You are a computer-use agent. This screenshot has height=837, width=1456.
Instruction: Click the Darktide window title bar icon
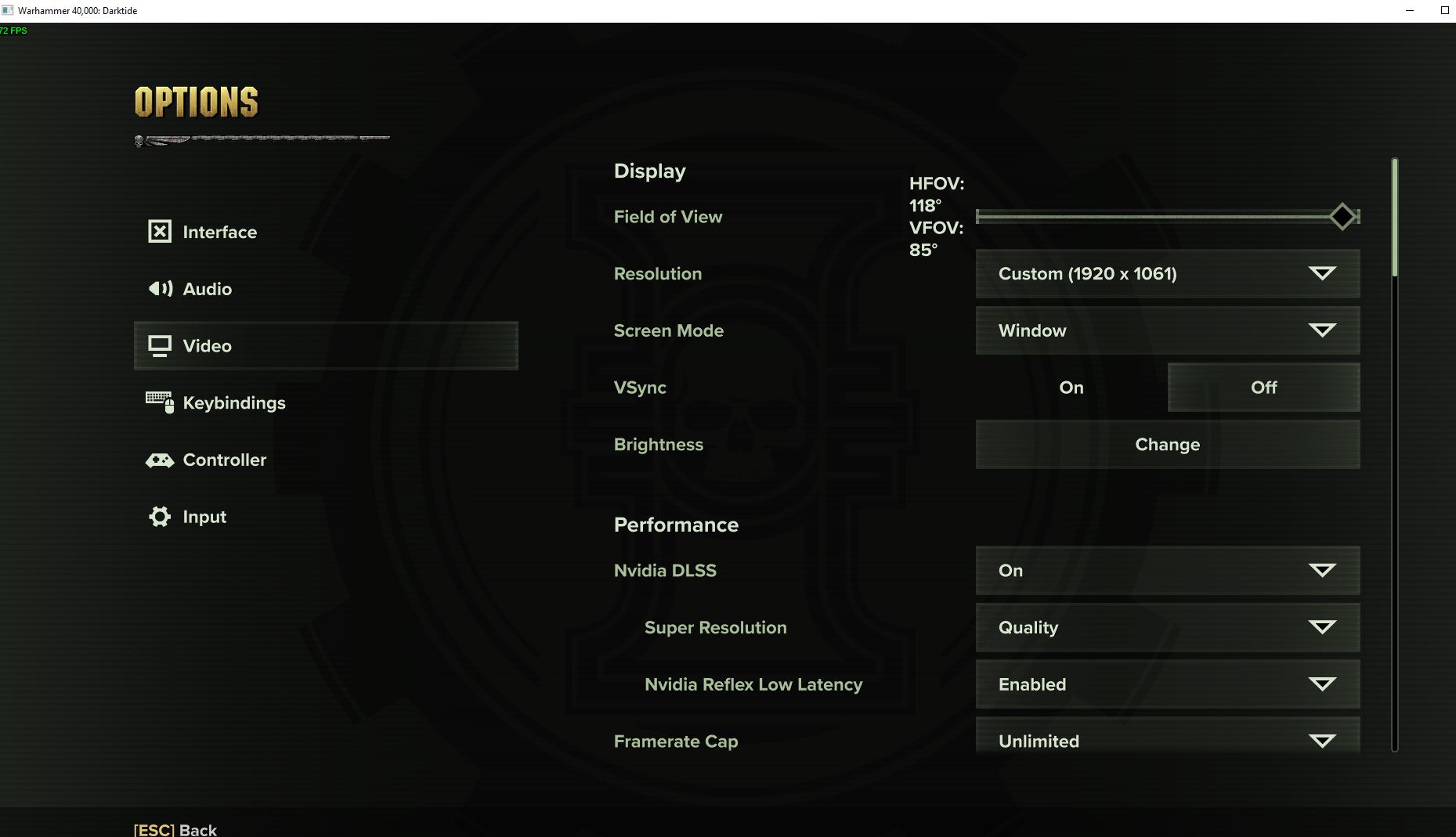[x=8, y=10]
